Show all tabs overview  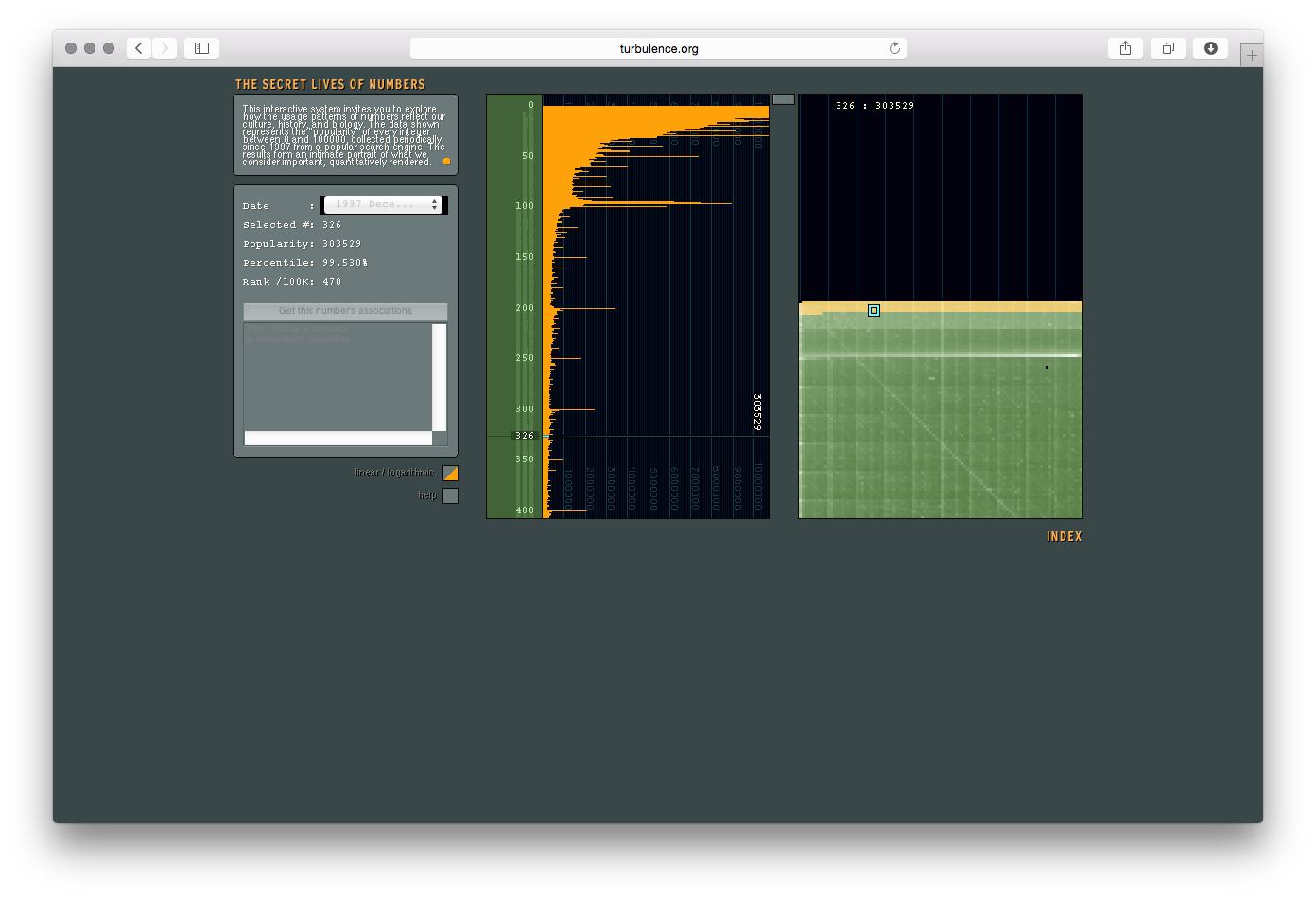1168,48
